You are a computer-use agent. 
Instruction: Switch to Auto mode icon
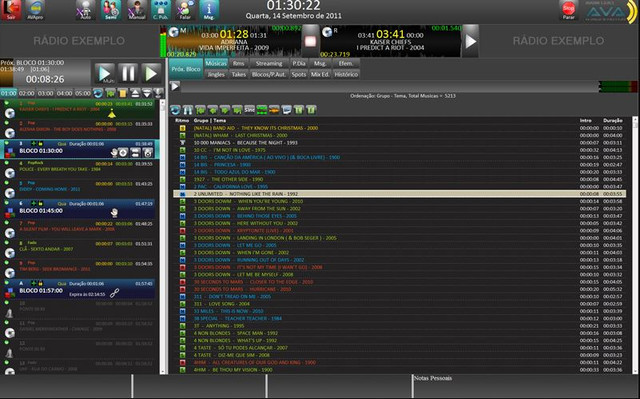coord(85,10)
